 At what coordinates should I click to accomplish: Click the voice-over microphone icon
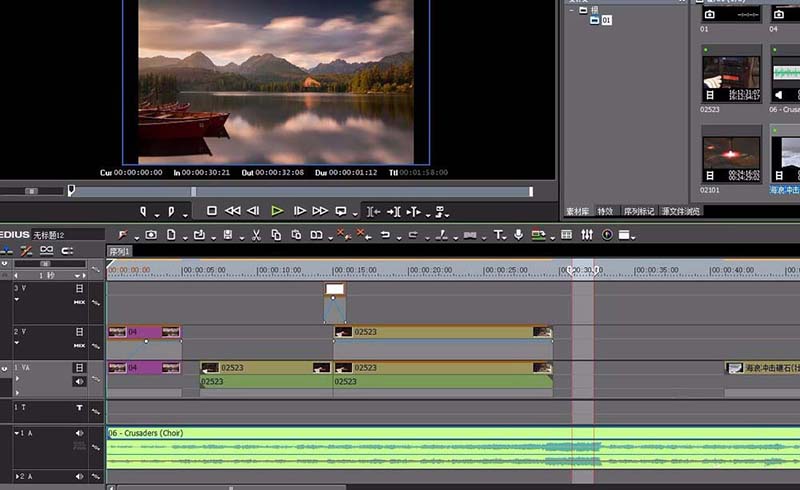[518, 234]
